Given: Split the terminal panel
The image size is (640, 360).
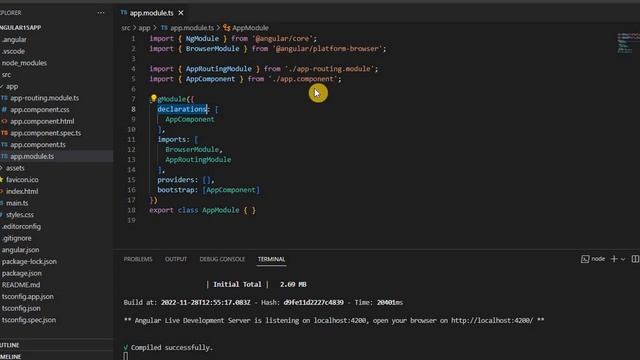Looking at the screenshot, I should pyautogui.click(x=635, y=259).
